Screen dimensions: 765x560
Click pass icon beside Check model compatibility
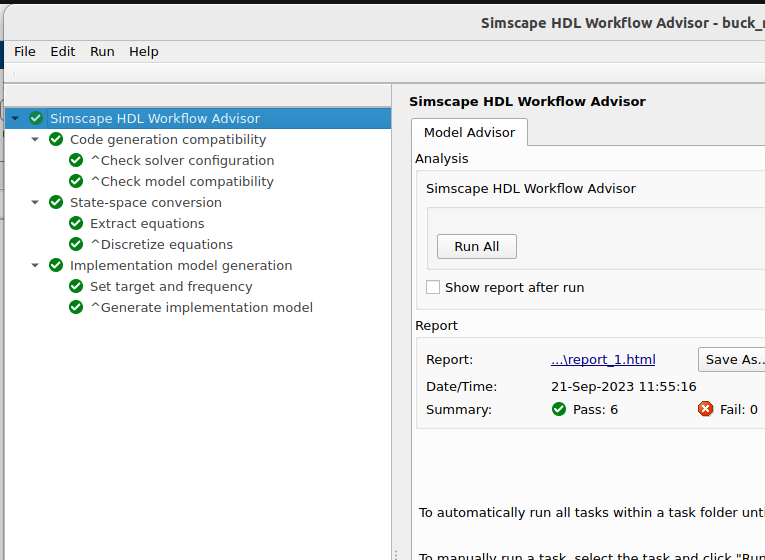tap(76, 181)
